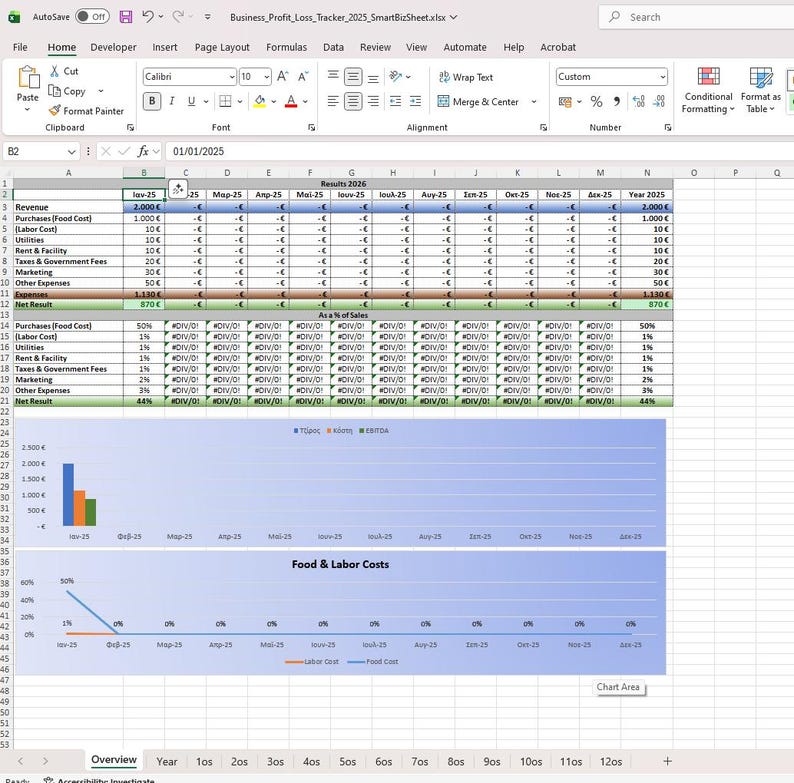This screenshot has width=794, height=783.
Task: Click the Accounting Number Format icon
Action: coord(565,102)
